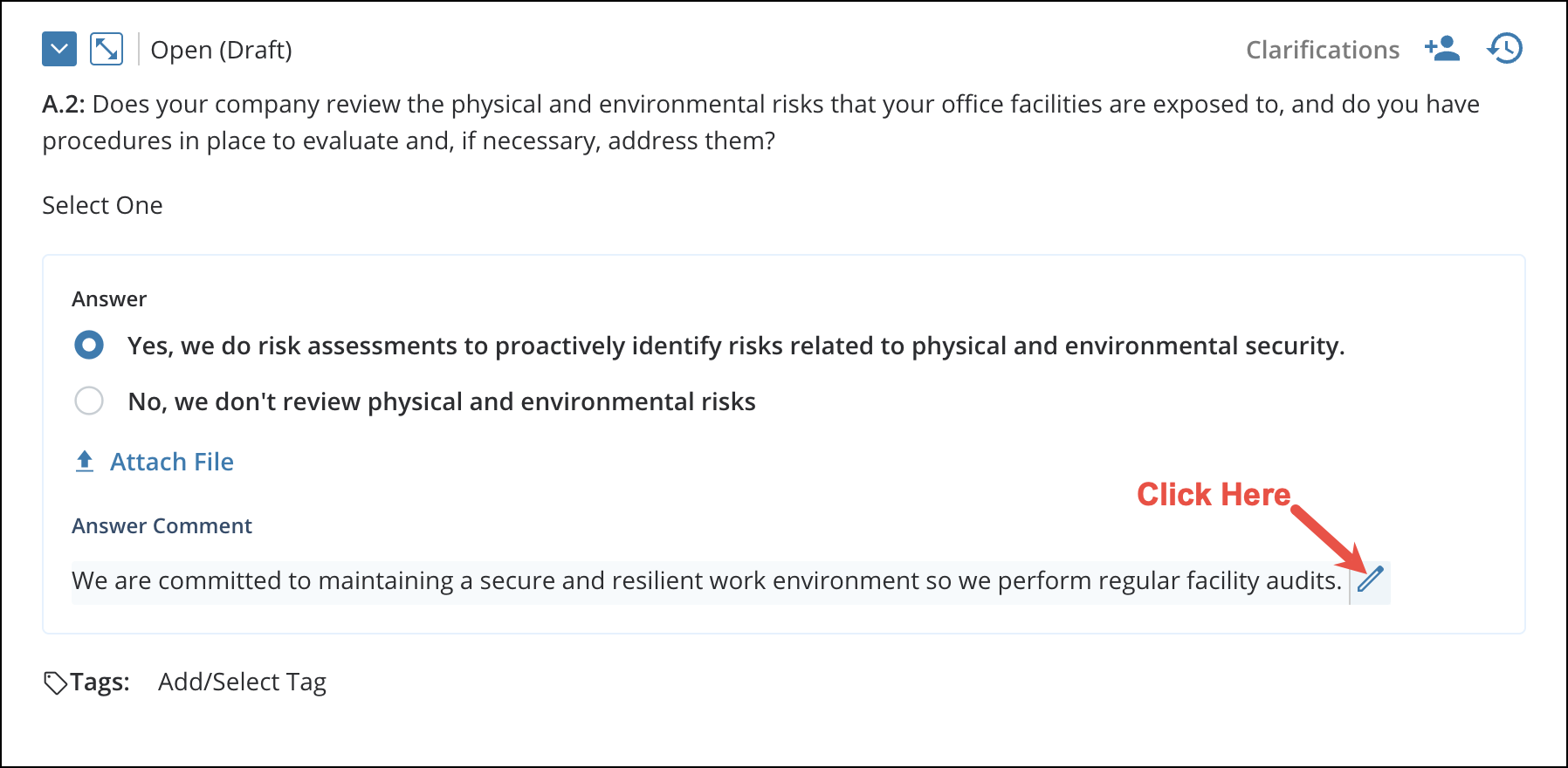Click the answer comment text field
This screenshot has width=1568, height=768.
coord(705,581)
